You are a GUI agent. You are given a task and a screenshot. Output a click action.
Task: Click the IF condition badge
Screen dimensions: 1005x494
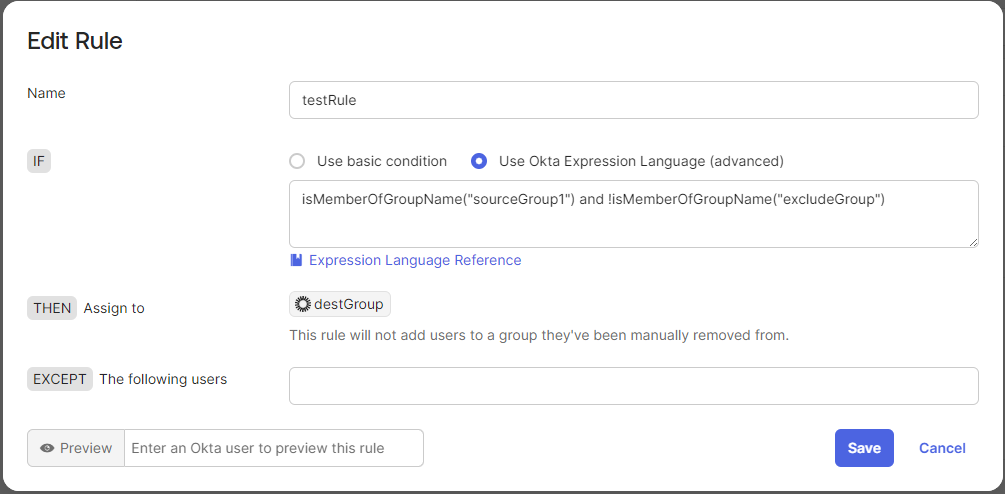pyautogui.click(x=39, y=161)
